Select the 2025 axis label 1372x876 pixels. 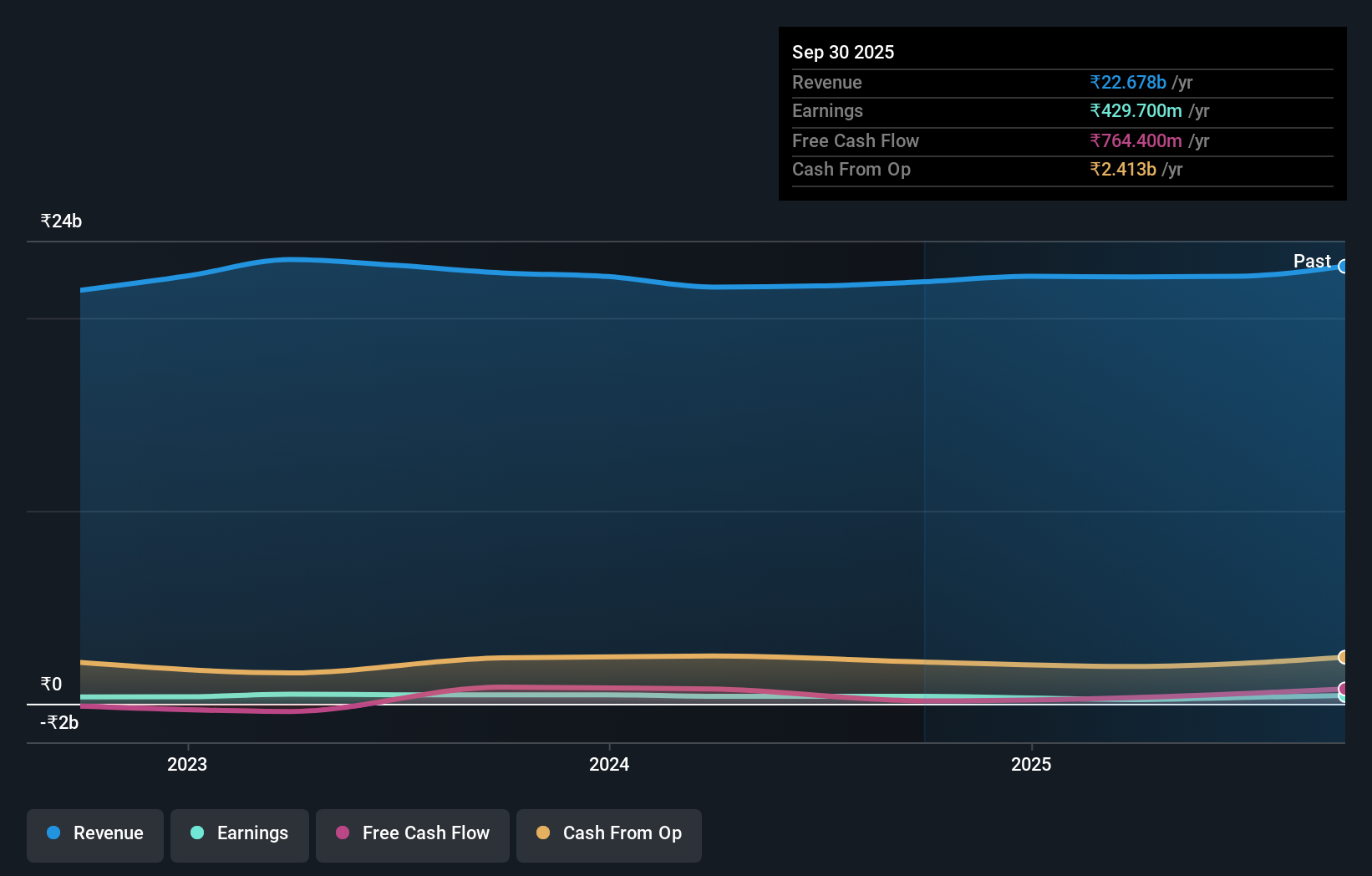pyautogui.click(x=1031, y=764)
